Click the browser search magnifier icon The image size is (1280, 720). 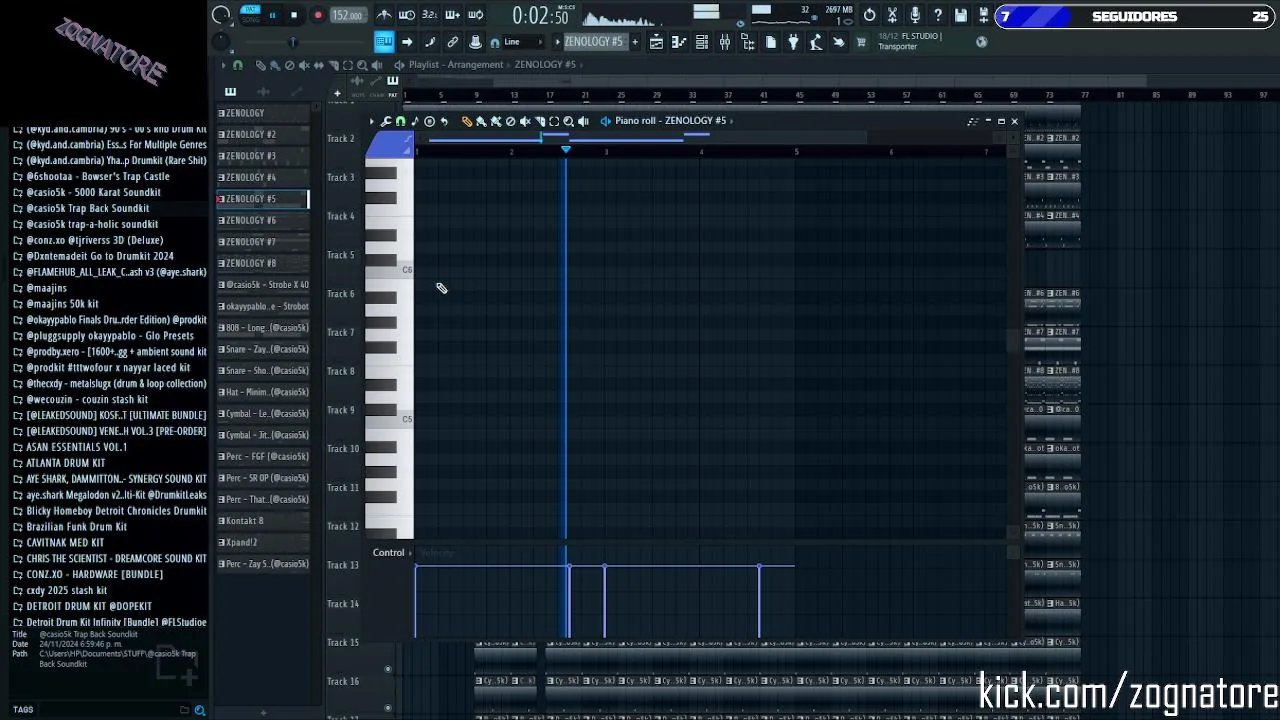pos(200,710)
